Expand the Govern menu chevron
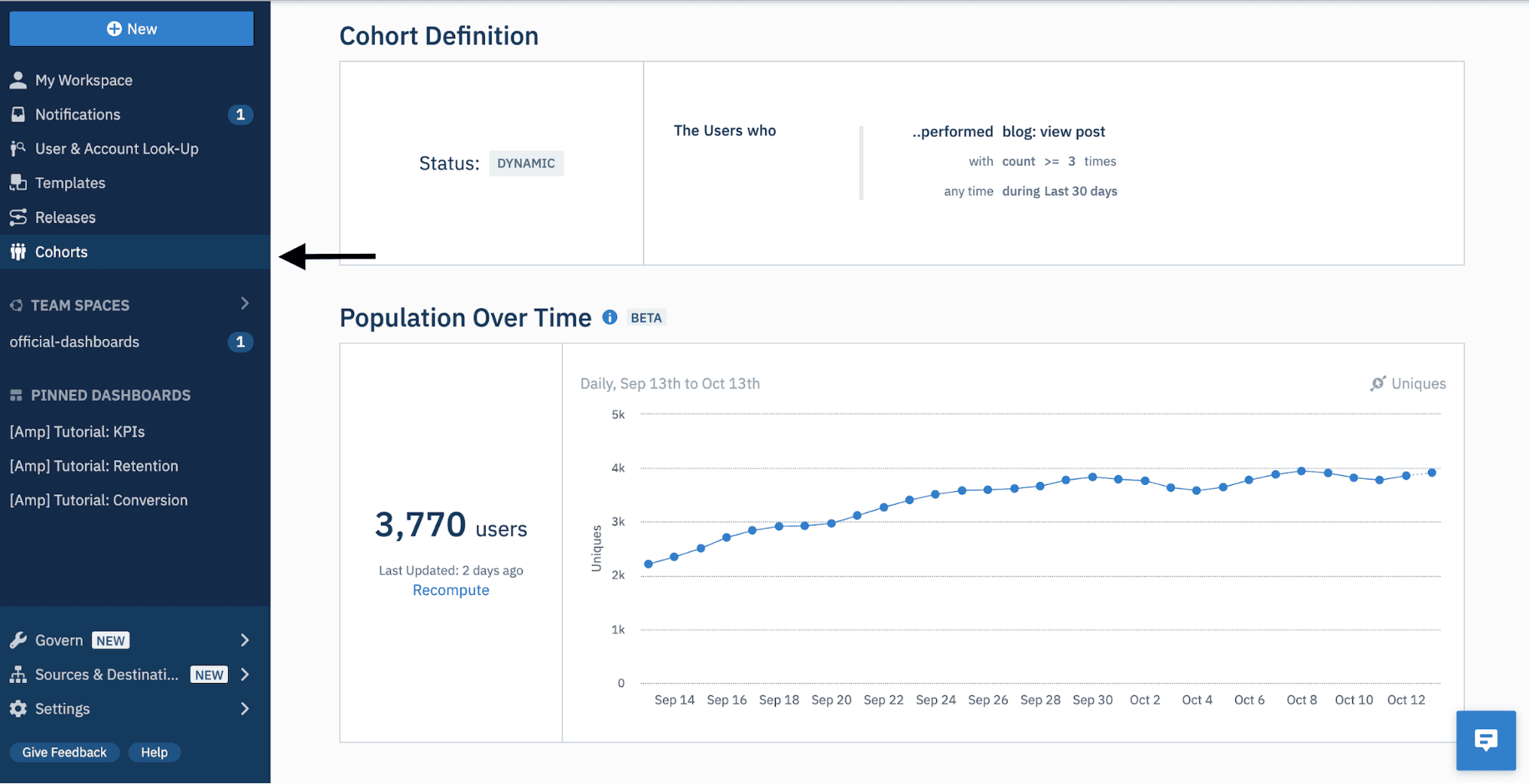 click(245, 640)
